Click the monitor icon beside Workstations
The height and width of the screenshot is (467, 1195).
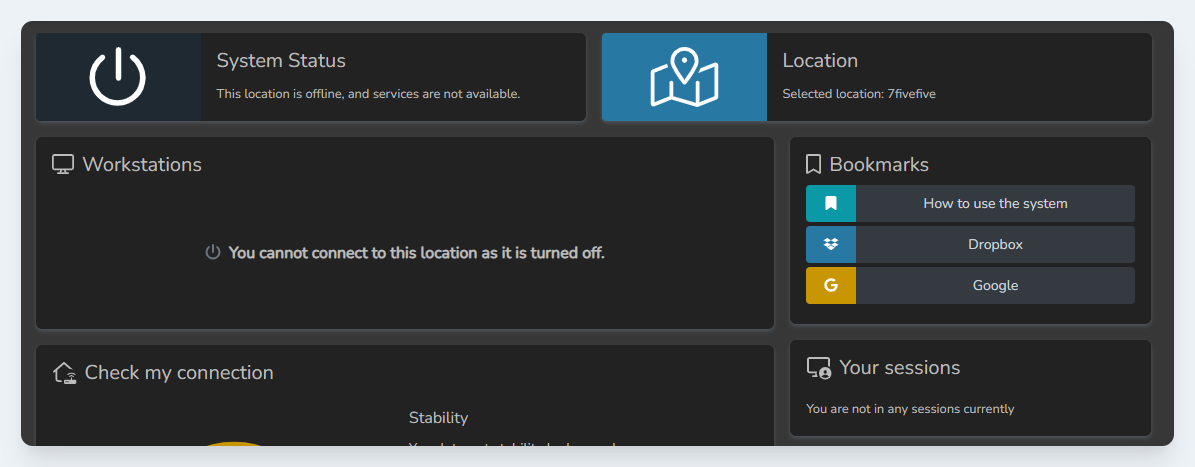coord(63,165)
